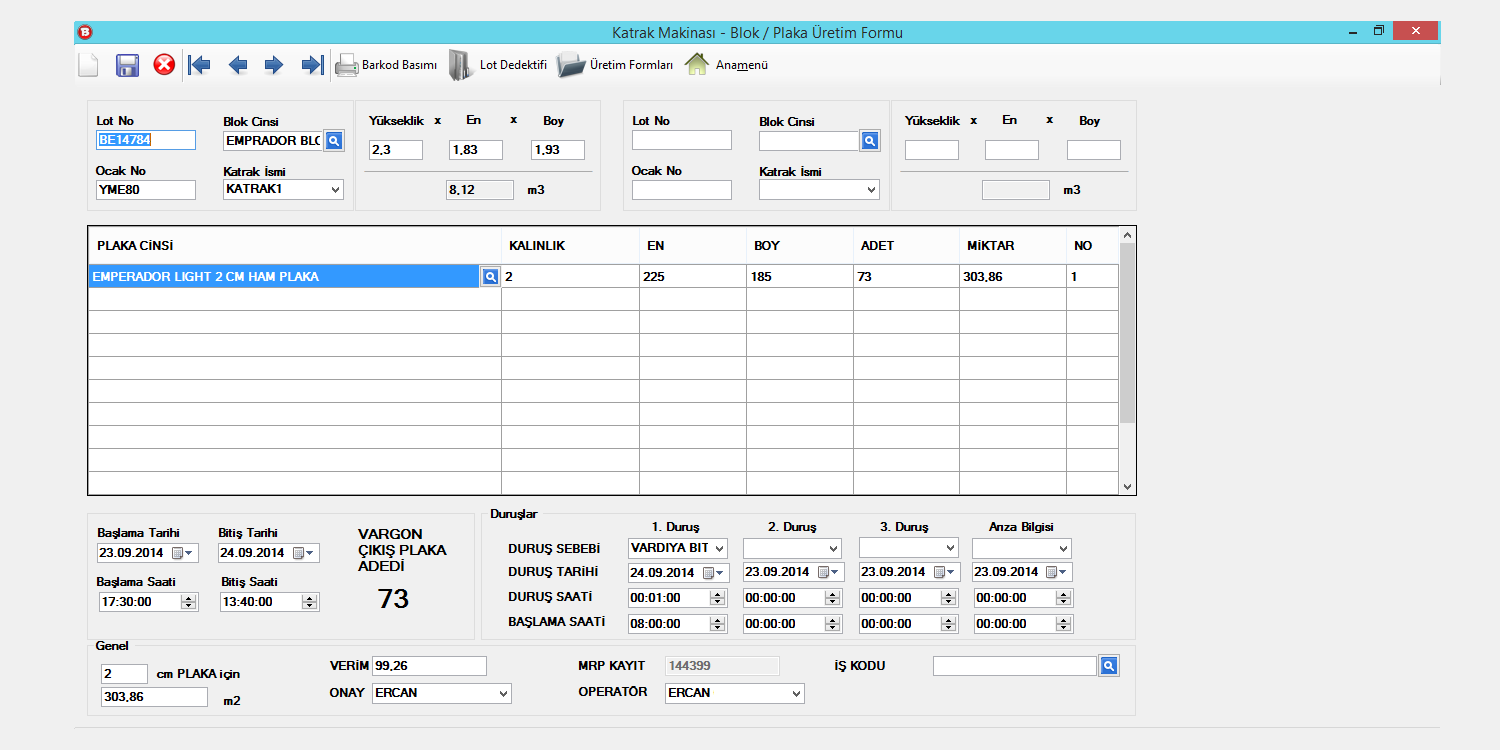
Task: Expand the KATRAK1 machine dropdown
Action: (x=335, y=189)
